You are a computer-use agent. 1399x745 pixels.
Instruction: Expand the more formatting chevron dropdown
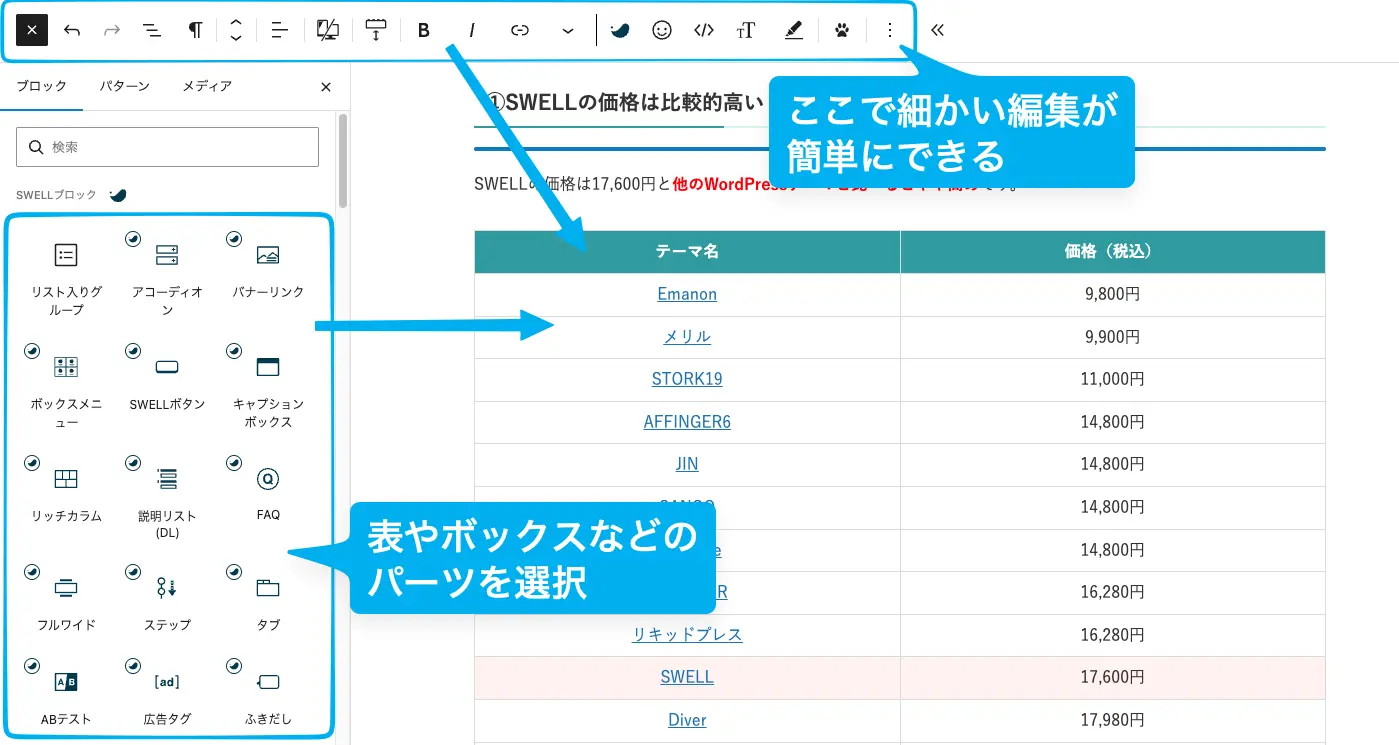tap(568, 30)
